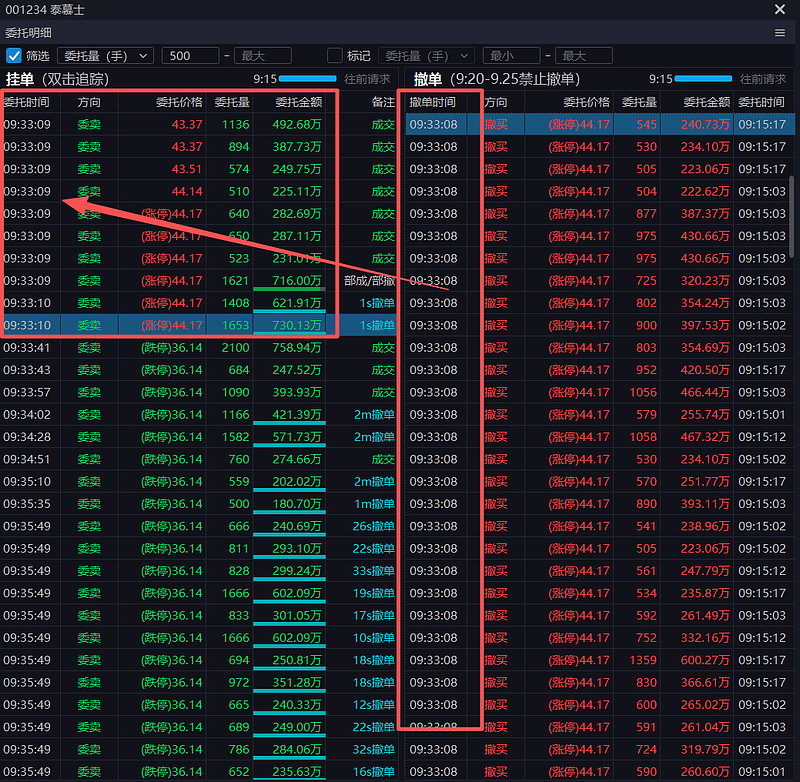
Task: Click the filter 最大 input field
Action: tap(263, 56)
